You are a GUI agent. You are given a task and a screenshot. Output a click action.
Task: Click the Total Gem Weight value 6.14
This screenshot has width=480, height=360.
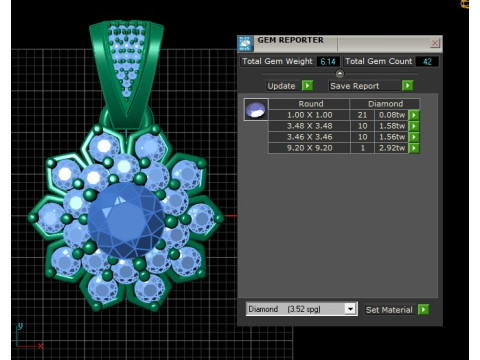pyautogui.click(x=328, y=62)
